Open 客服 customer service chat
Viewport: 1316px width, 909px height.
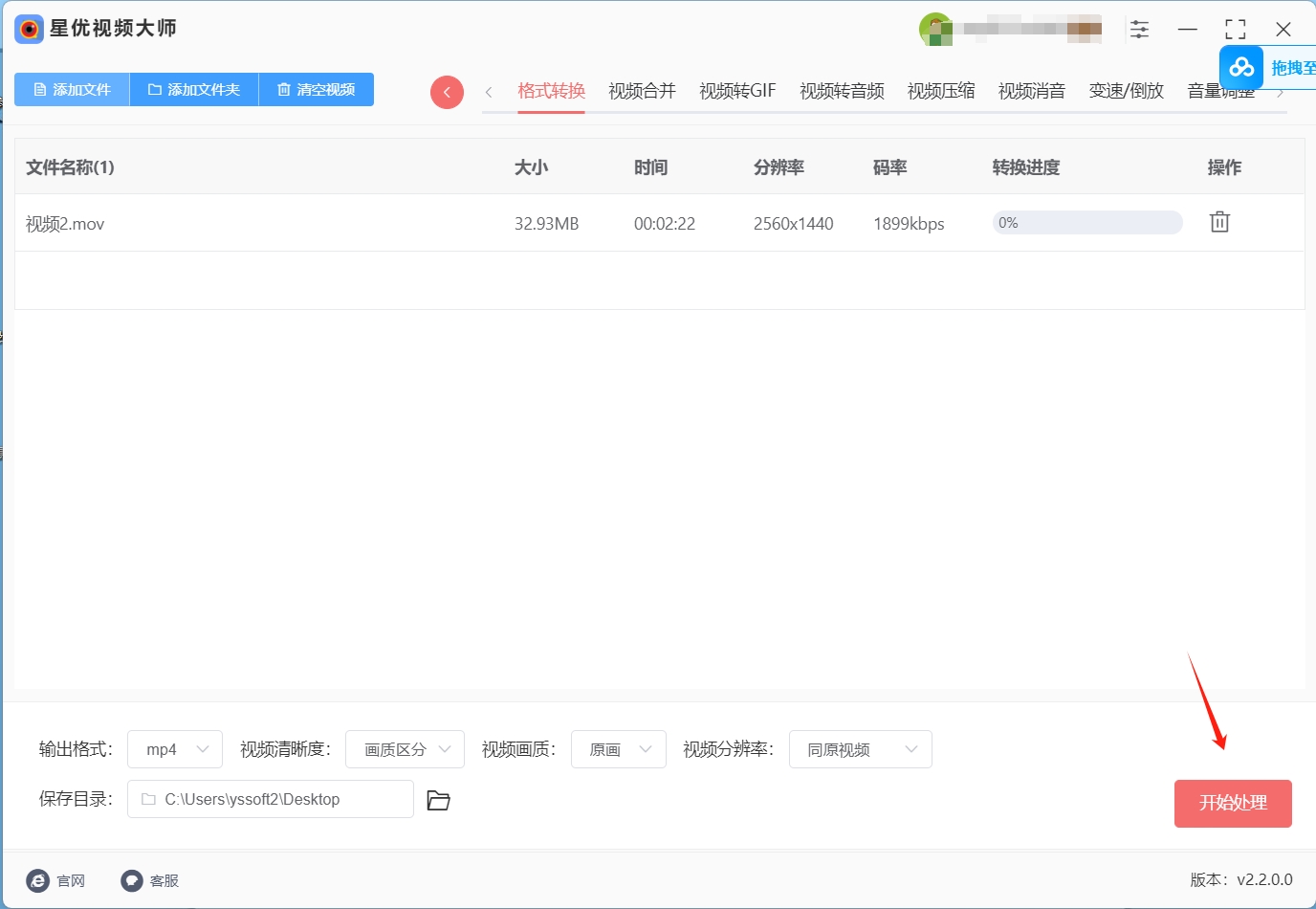pos(150,880)
